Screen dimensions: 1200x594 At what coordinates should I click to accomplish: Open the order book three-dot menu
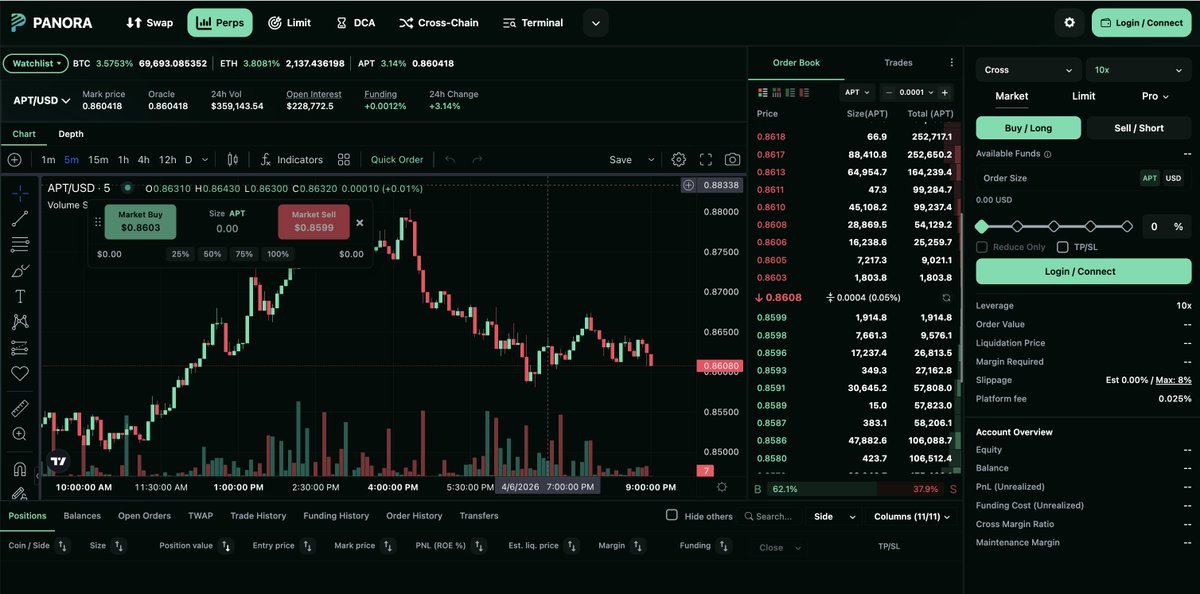(x=952, y=63)
